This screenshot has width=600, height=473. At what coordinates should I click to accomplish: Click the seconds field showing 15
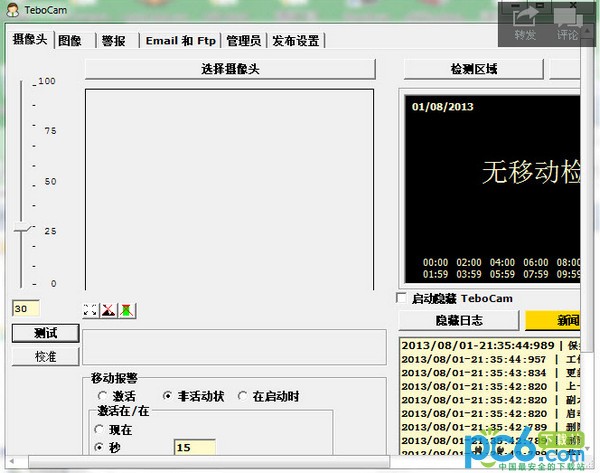tap(195, 447)
